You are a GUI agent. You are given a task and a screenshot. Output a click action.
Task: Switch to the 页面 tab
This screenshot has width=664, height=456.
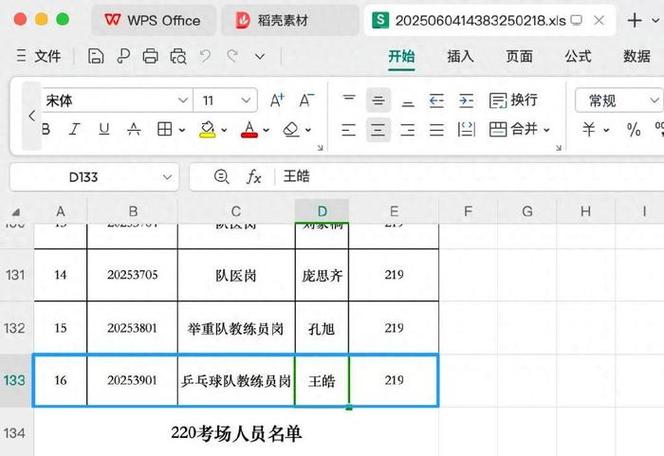click(x=519, y=56)
